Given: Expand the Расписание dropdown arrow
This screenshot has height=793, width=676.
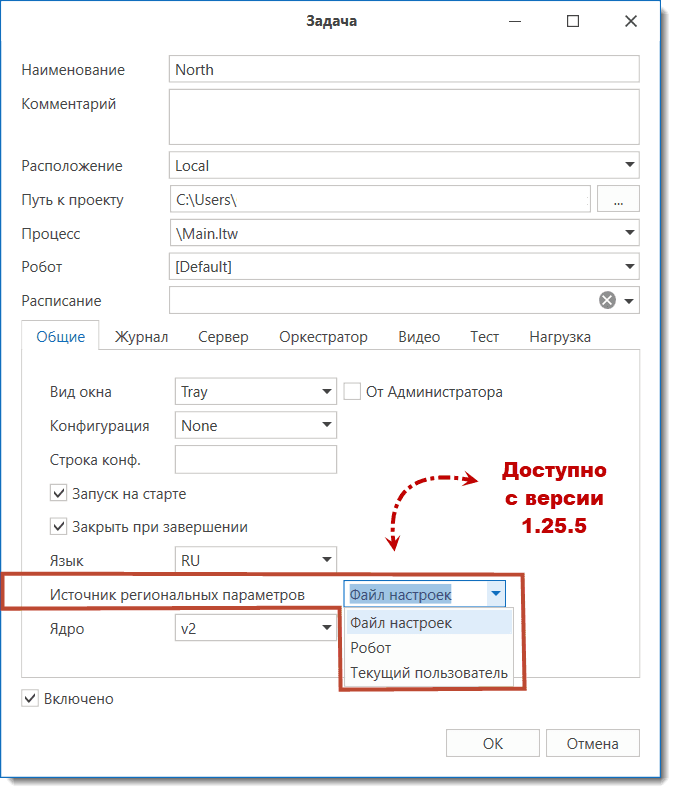Looking at the screenshot, I should pyautogui.click(x=629, y=301).
